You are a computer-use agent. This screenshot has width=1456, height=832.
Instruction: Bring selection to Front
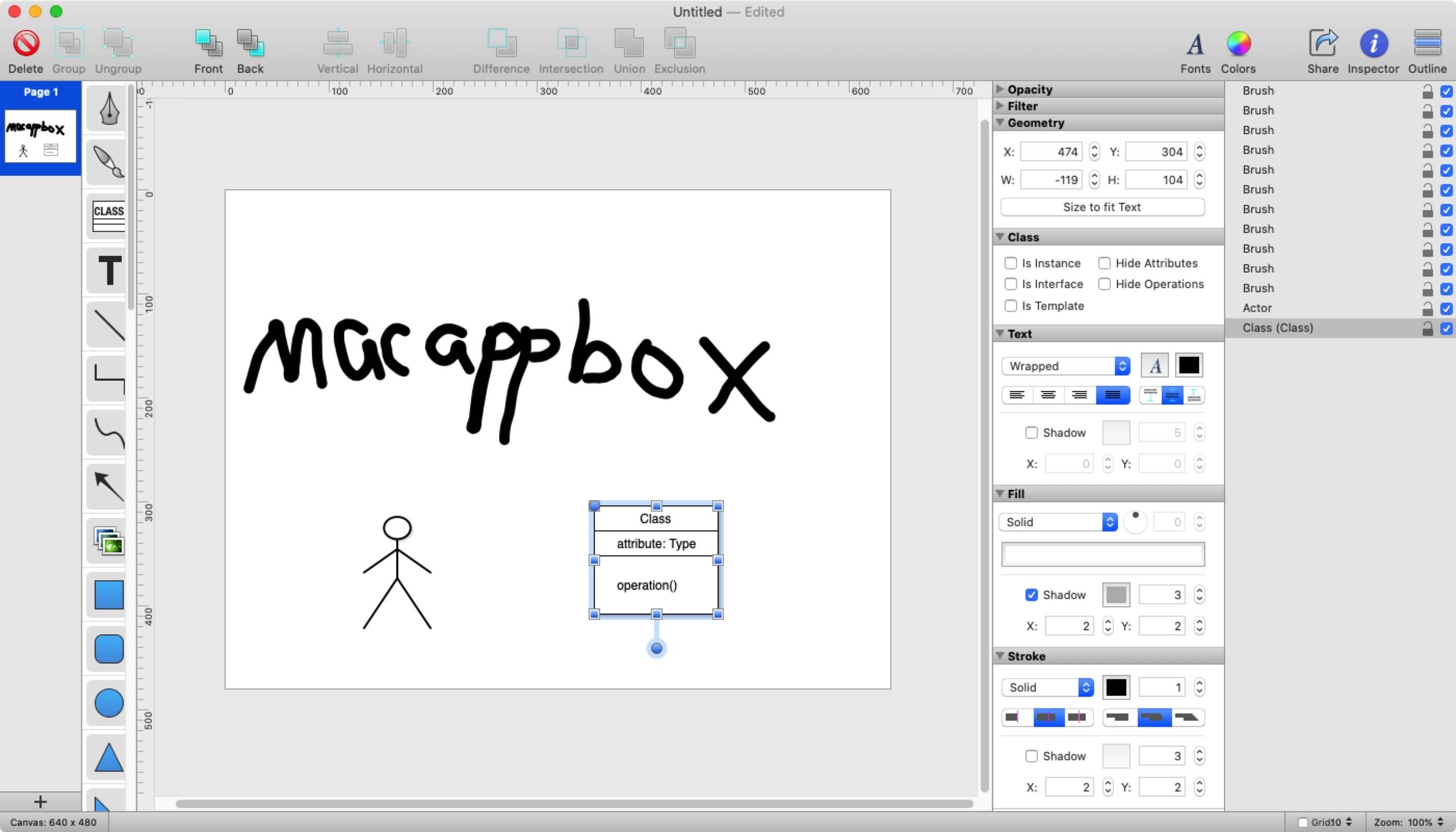[208, 44]
